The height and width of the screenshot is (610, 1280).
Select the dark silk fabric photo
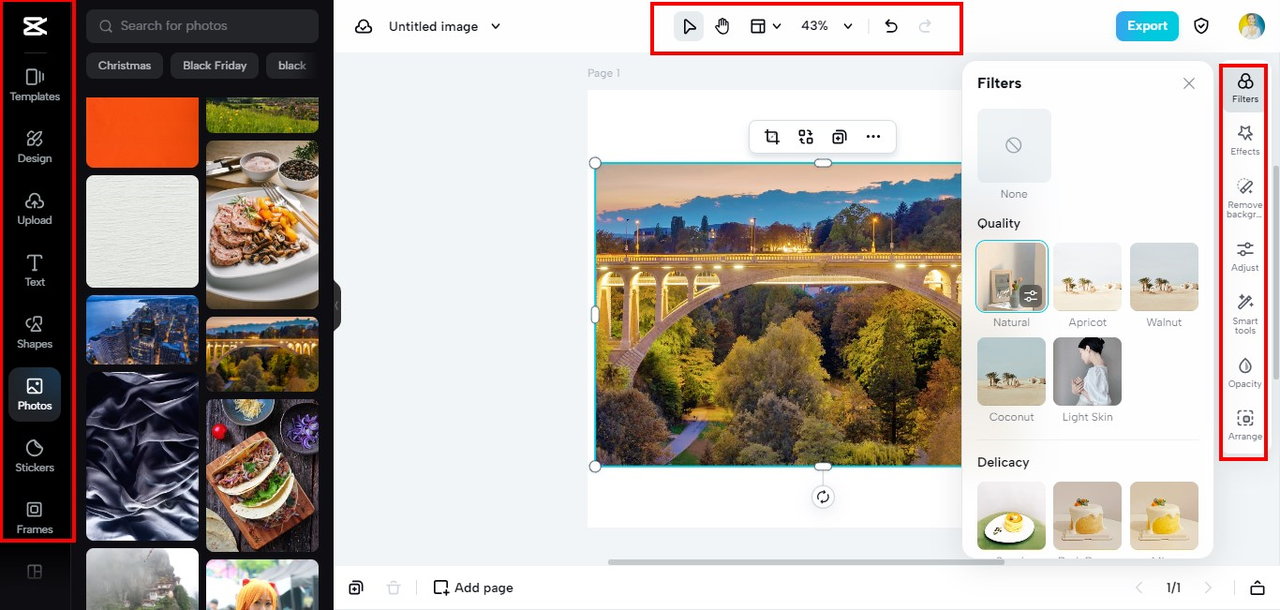[142, 457]
